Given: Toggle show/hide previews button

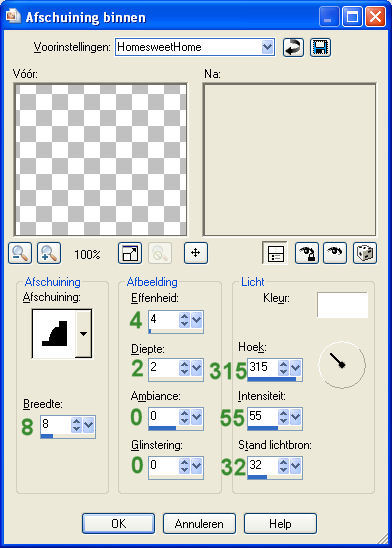Looking at the screenshot, I should [x=275, y=253].
